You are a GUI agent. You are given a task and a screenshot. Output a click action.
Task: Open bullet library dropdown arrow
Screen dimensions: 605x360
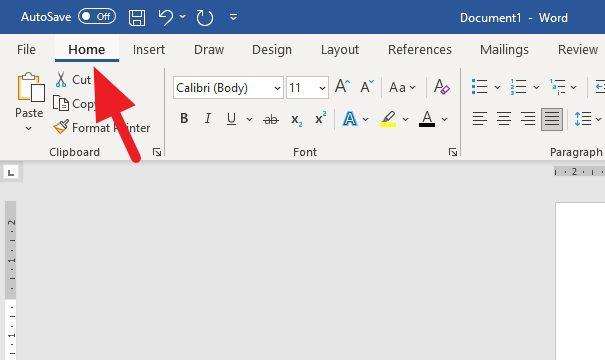497,88
